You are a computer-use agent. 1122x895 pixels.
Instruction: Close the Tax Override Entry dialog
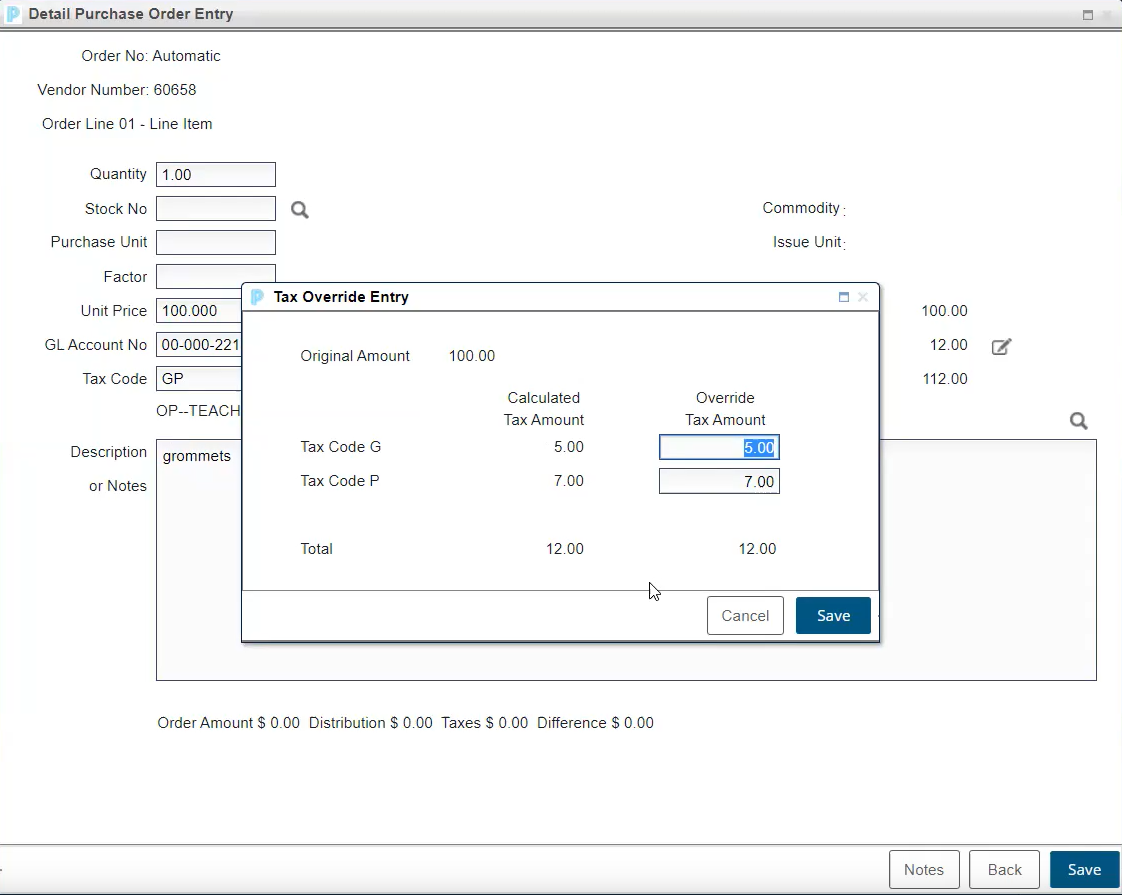863,297
